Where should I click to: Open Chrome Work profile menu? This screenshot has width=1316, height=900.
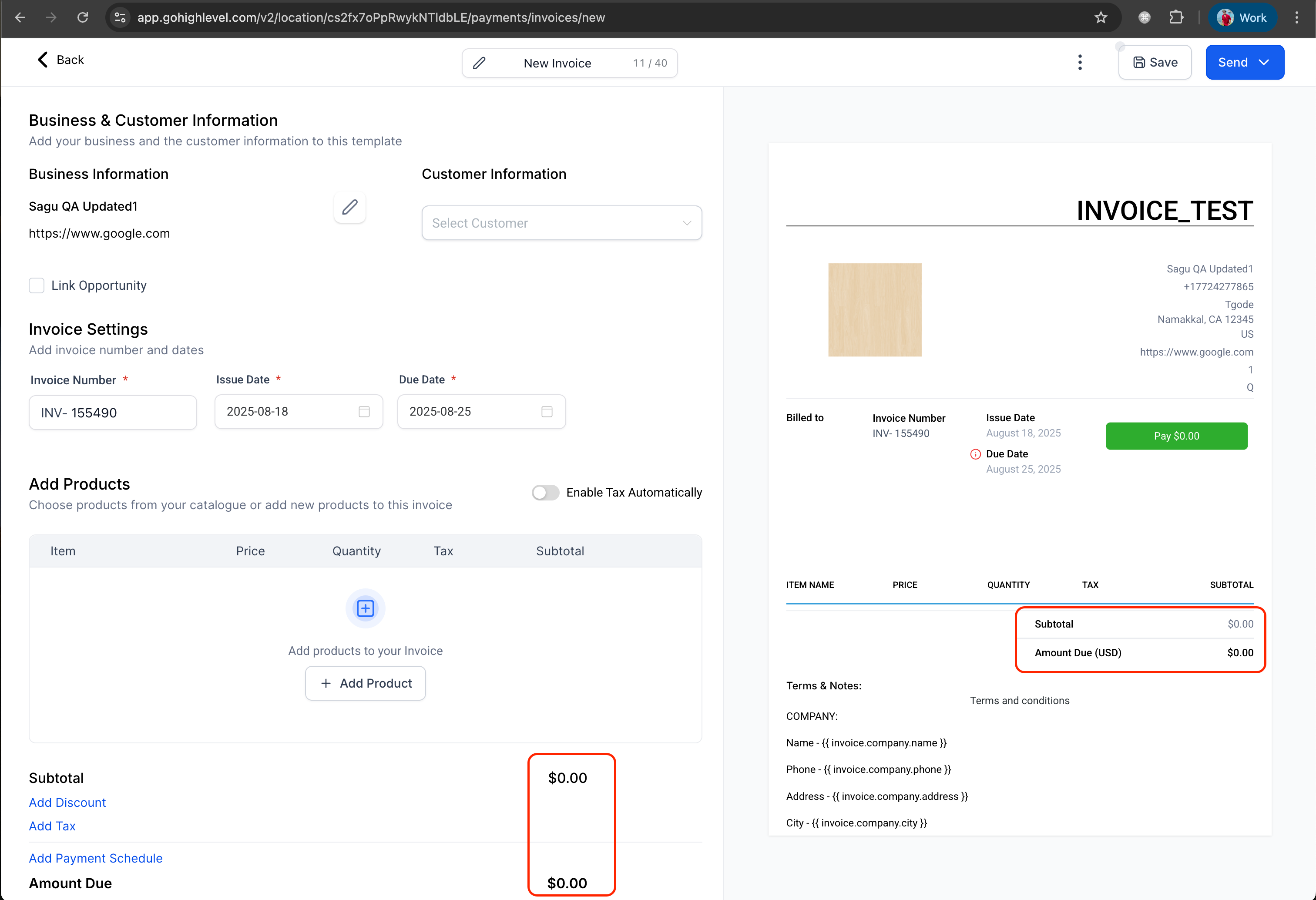click(1242, 17)
